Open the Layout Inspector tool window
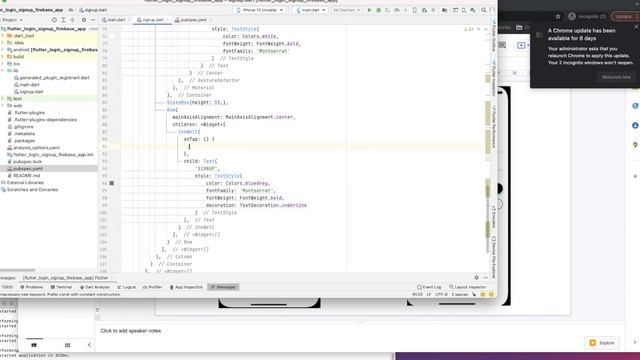 pos(467,287)
